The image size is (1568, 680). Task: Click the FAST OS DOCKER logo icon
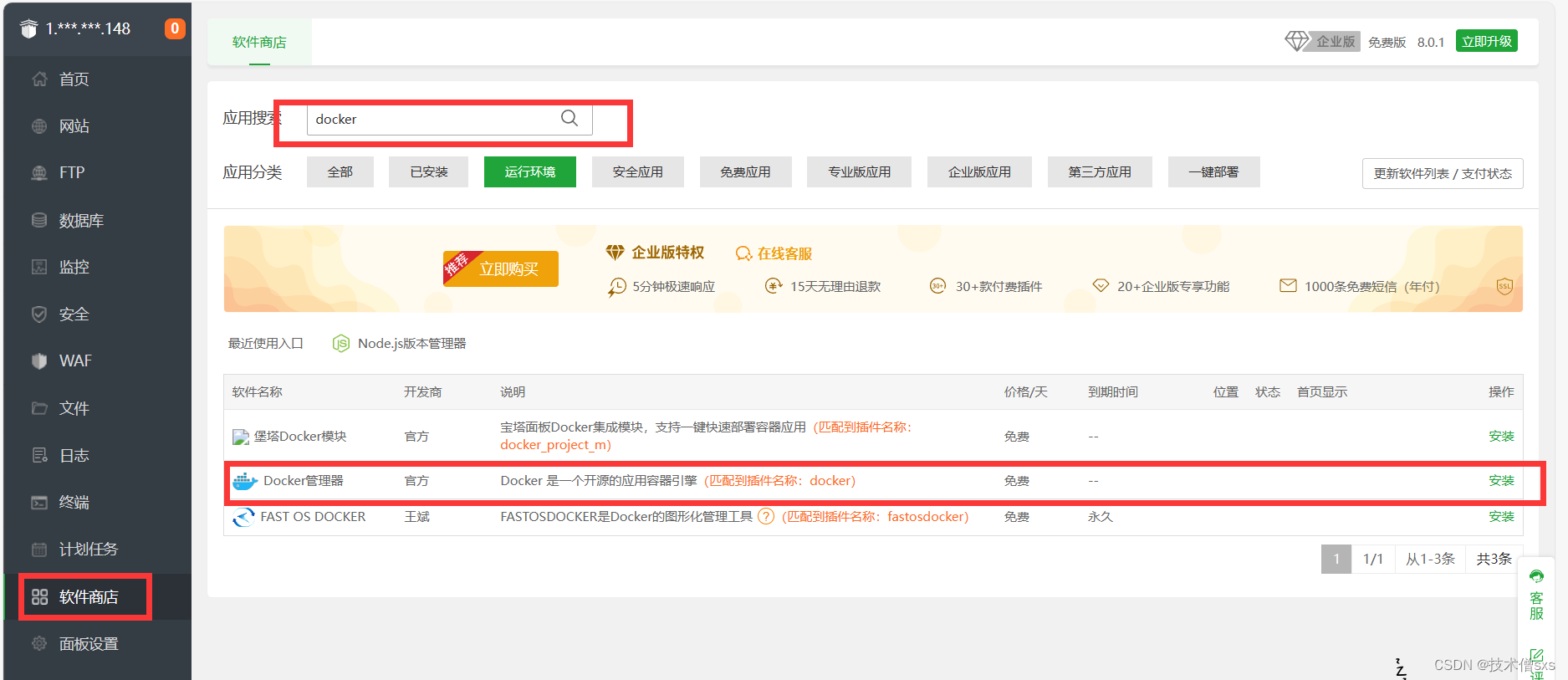pyautogui.click(x=243, y=517)
